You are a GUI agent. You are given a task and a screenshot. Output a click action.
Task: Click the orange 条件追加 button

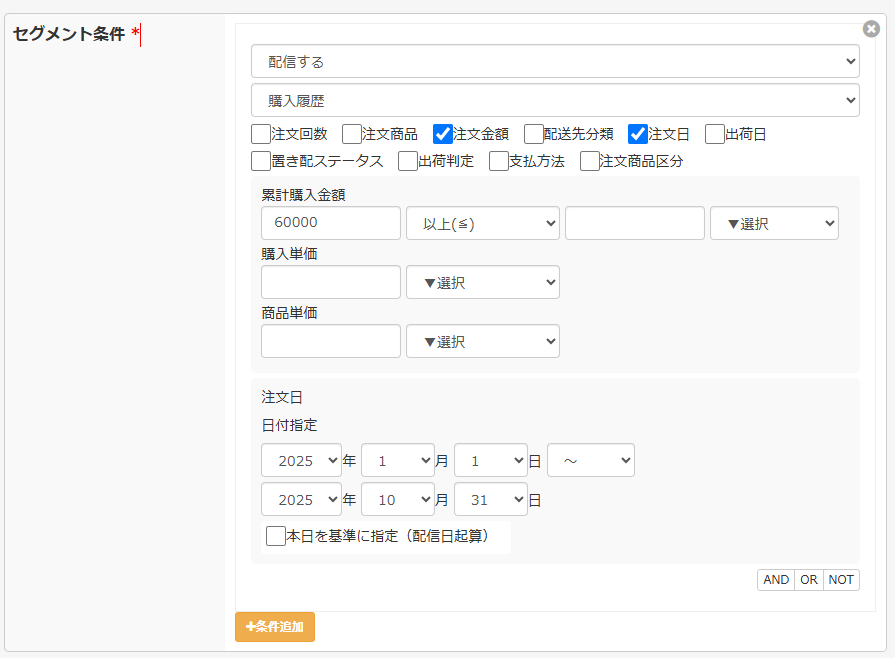coord(275,627)
